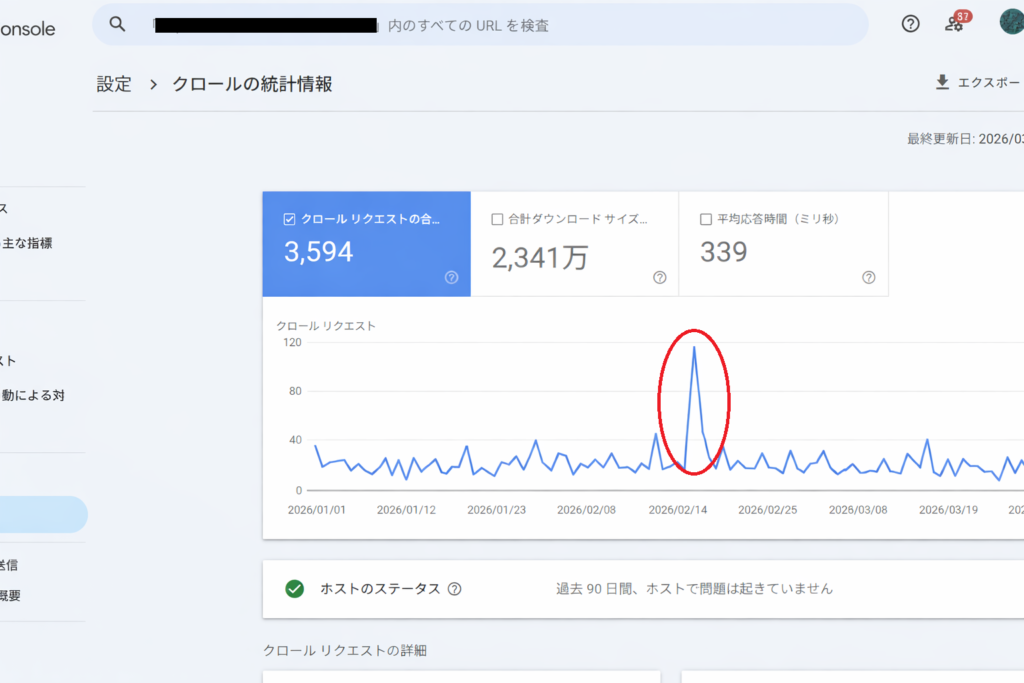Click the green host status check icon
This screenshot has height=683, width=1024.
(x=294, y=589)
